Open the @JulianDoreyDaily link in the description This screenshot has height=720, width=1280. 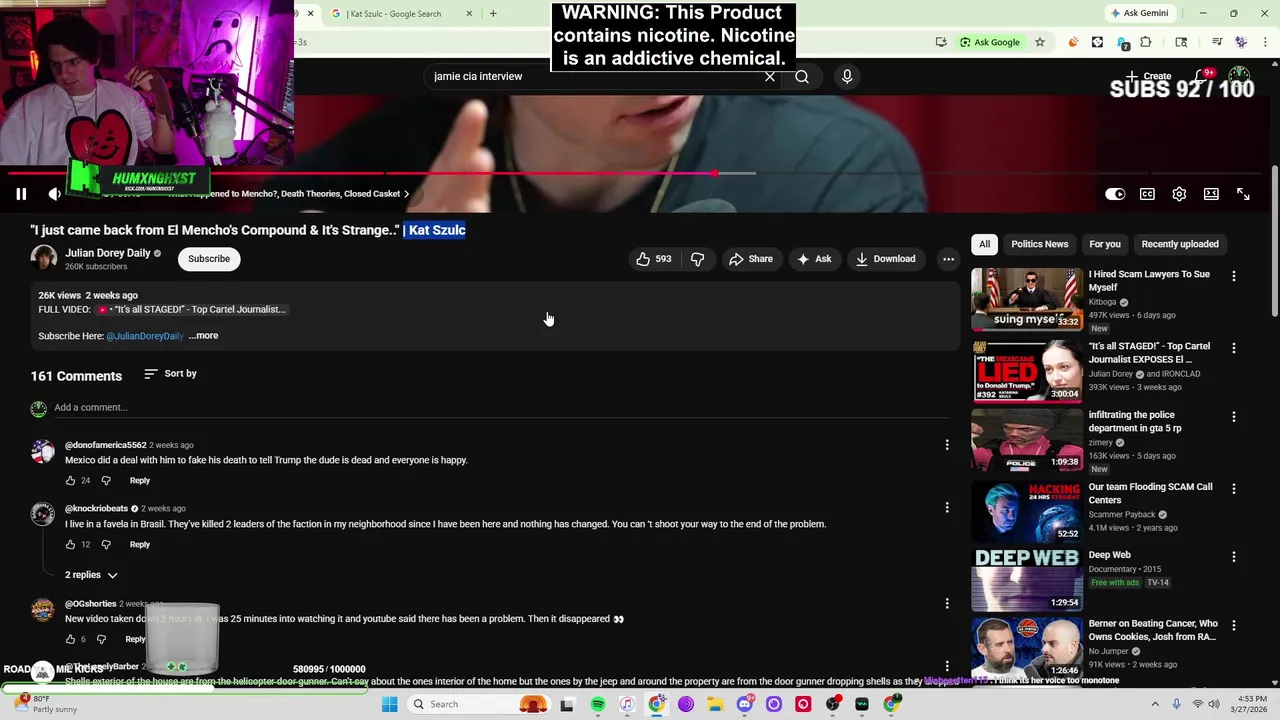pos(145,336)
